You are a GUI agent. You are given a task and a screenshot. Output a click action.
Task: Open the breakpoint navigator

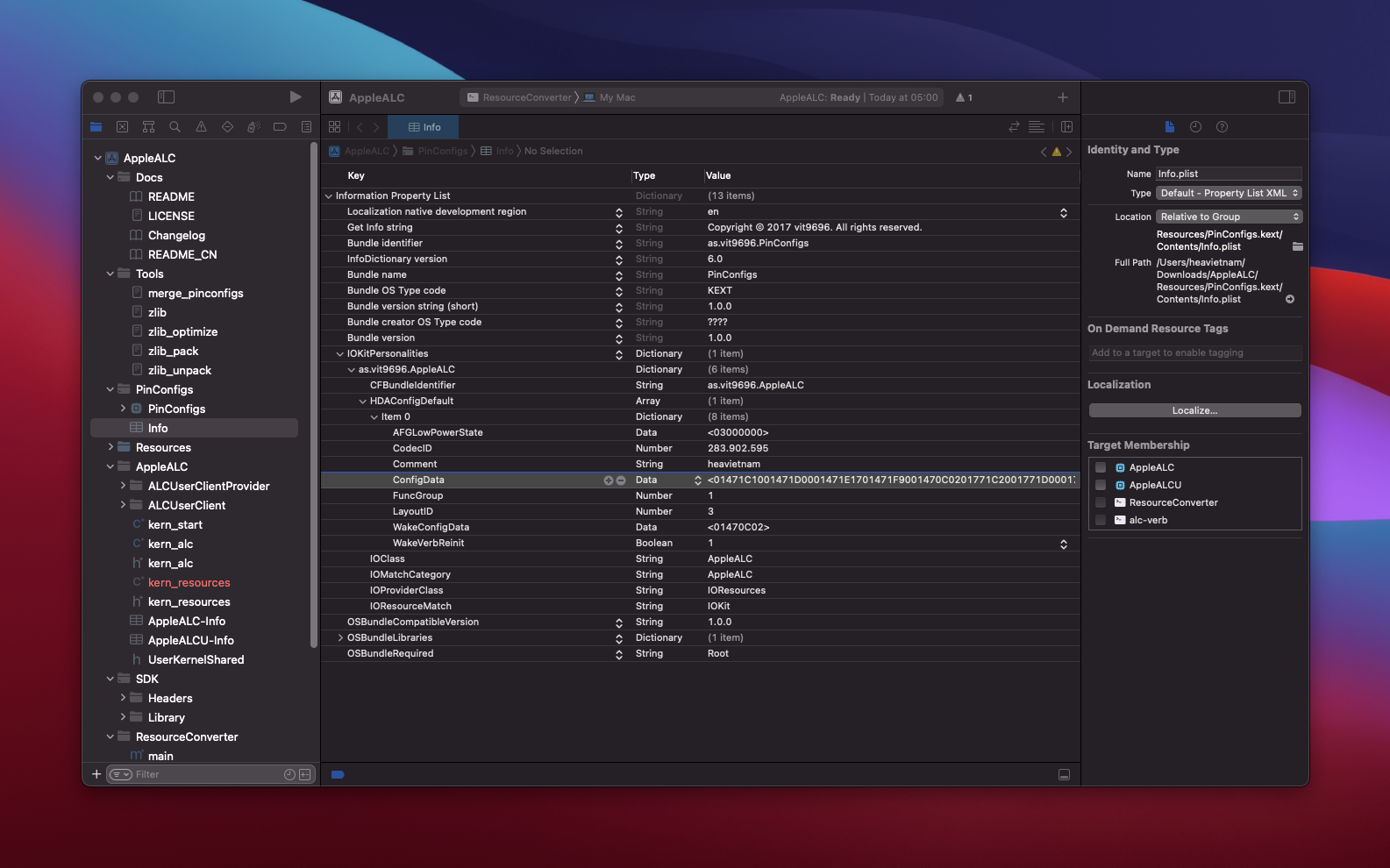pyautogui.click(x=280, y=127)
